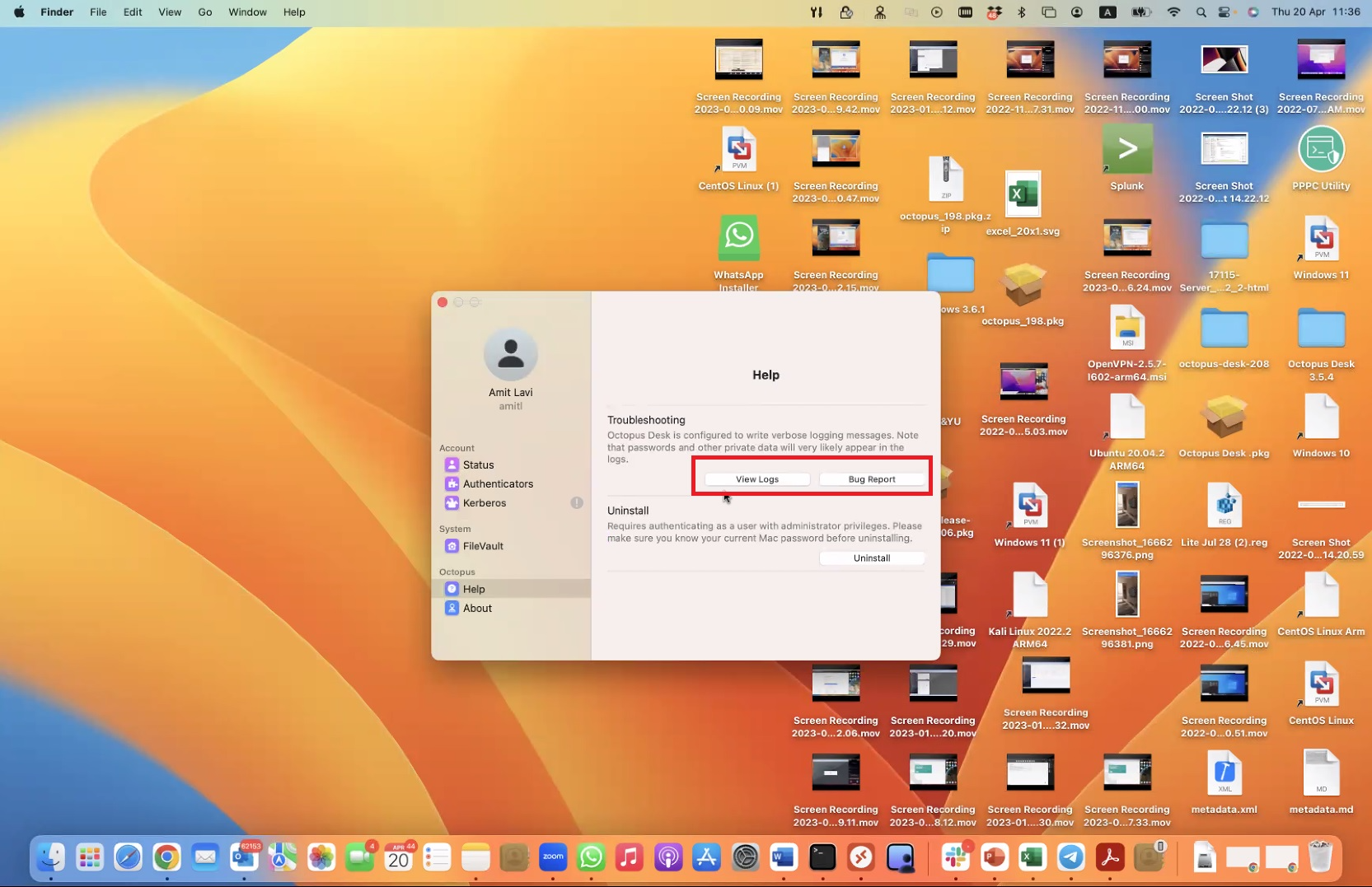Click the Uninstall button

point(872,558)
